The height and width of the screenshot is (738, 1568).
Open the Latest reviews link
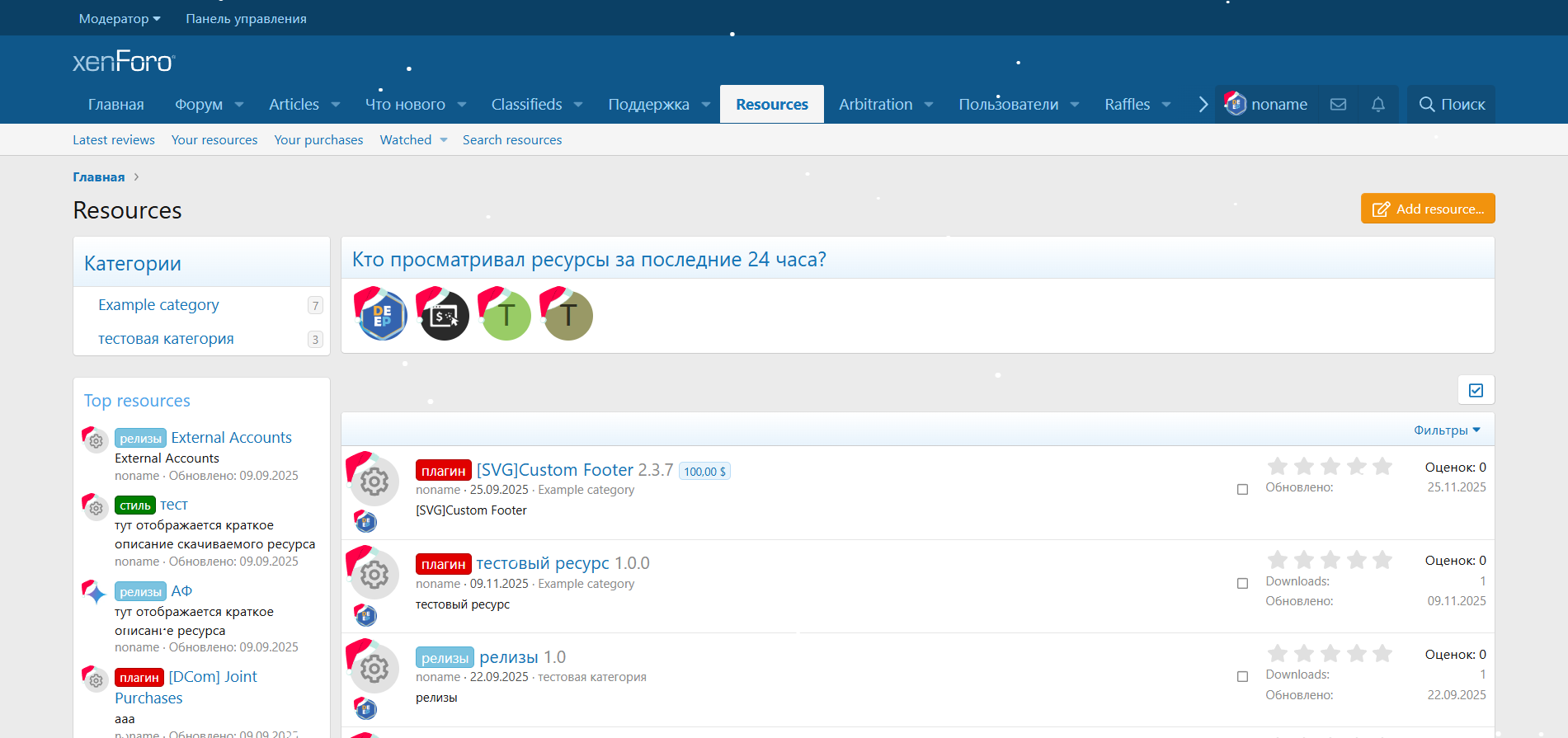pyautogui.click(x=114, y=140)
